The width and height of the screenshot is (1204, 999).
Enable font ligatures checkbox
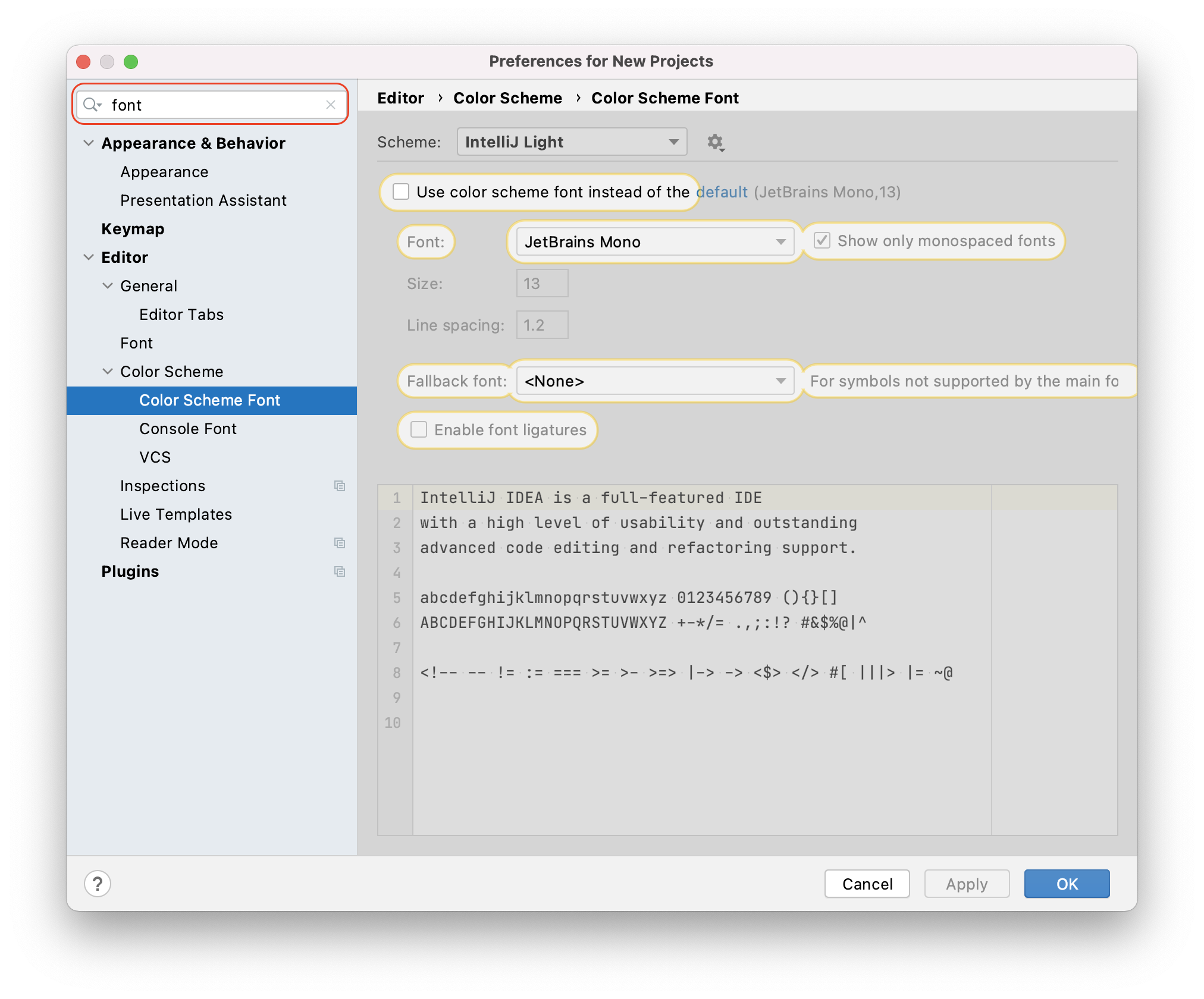(418, 430)
